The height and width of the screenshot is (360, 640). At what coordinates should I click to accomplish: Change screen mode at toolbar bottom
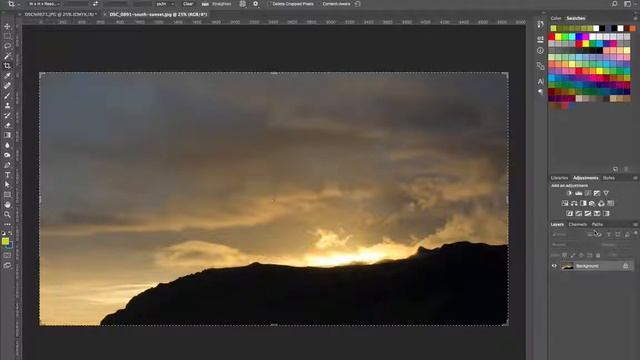7,265
